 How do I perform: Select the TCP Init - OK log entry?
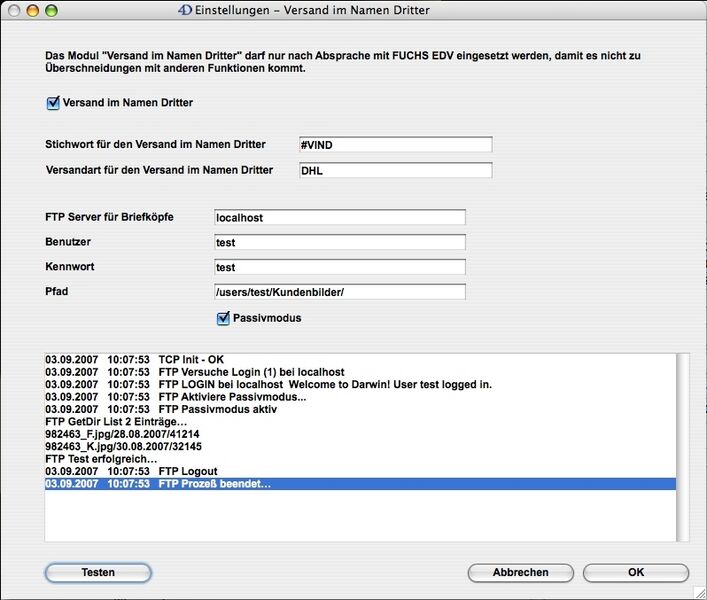(200, 359)
